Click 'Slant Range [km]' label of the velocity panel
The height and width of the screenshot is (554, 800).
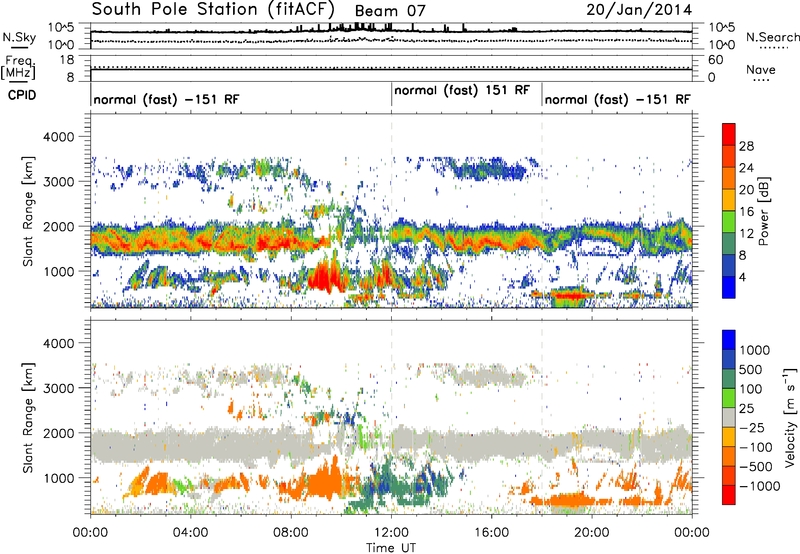[28, 417]
